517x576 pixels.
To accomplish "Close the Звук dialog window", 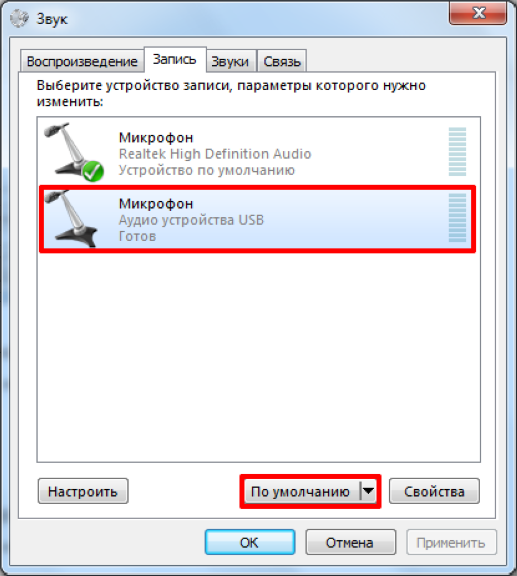I will coord(478,13).
